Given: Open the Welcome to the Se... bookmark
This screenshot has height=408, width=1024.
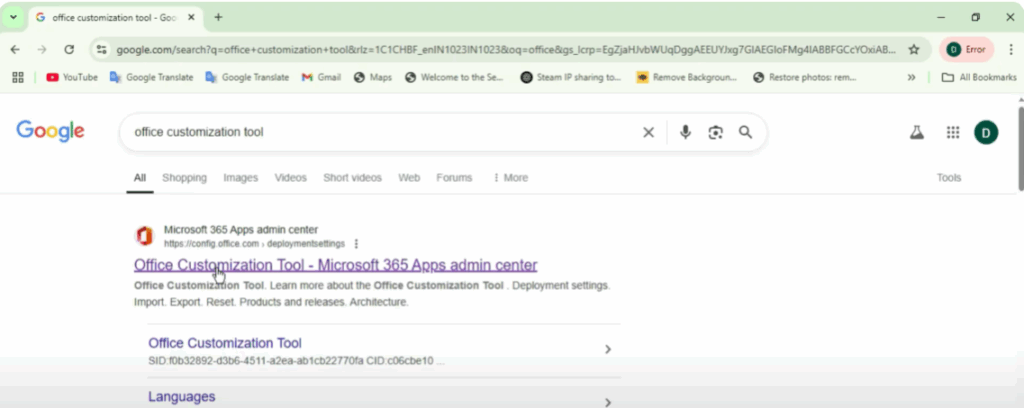Looking at the screenshot, I should (x=455, y=77).
